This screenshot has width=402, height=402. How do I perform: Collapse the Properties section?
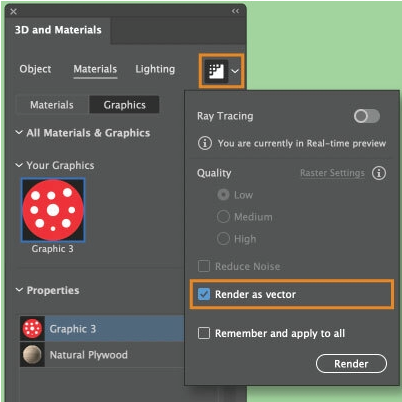click(x=19, y=290)
